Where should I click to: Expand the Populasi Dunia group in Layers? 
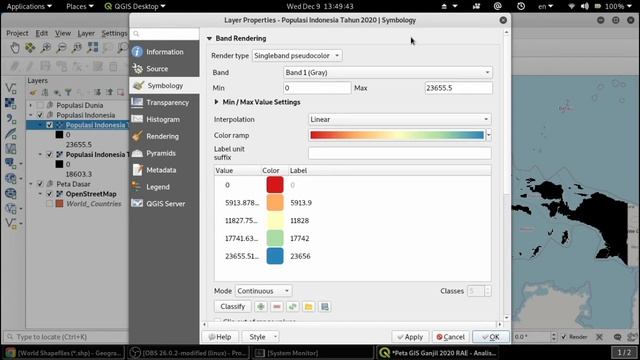(x=31, y=105)
